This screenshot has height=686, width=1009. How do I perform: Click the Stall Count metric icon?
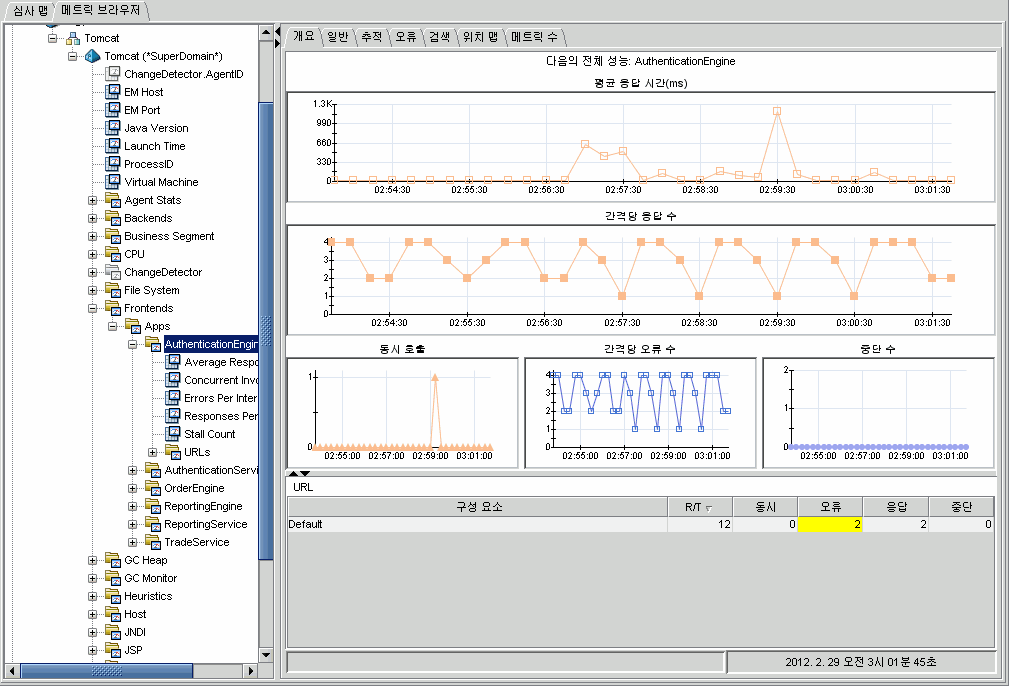173,434
